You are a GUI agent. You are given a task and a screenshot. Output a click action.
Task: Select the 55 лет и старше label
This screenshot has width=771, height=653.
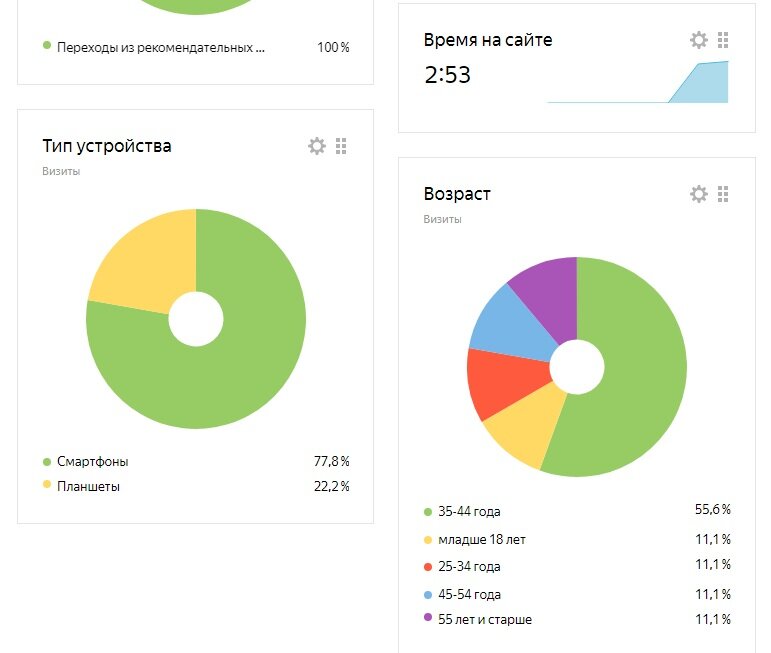[x=485, y=619]
